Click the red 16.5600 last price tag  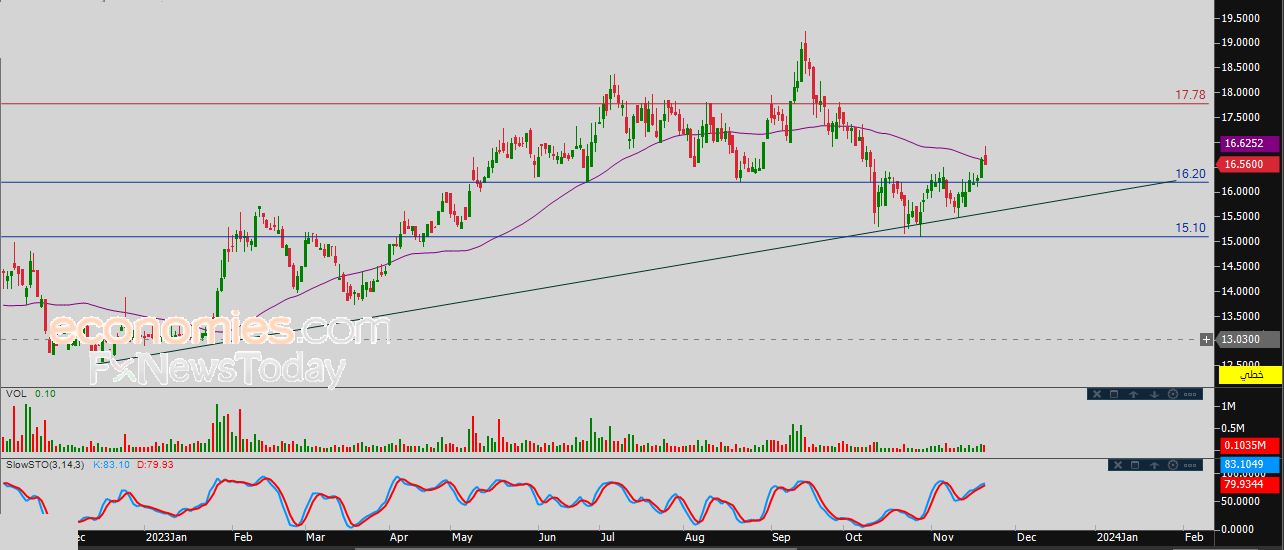(1245, 164)
